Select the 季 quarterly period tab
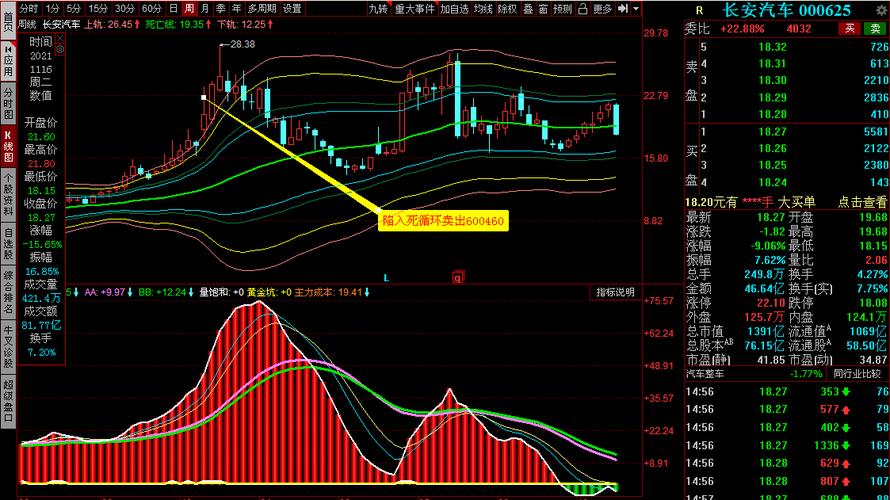The image size is (890, 500). coord(221,9)
